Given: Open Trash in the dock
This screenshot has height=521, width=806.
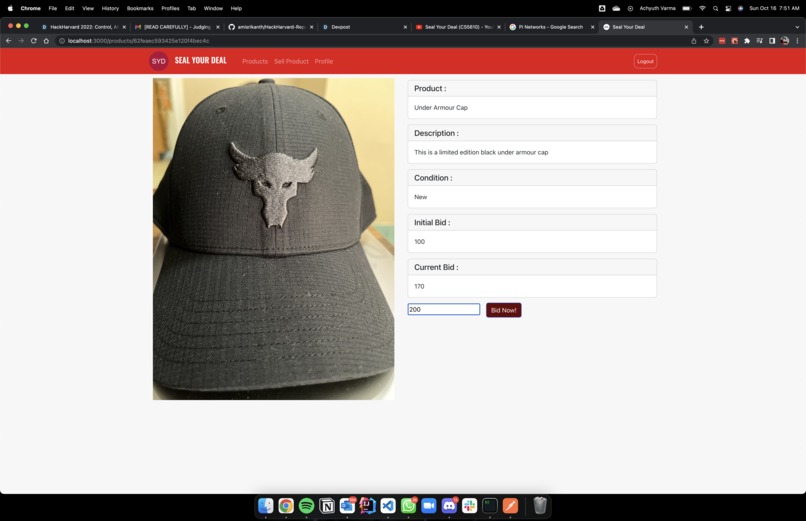Looking at the screenshot, I should 540,506.
